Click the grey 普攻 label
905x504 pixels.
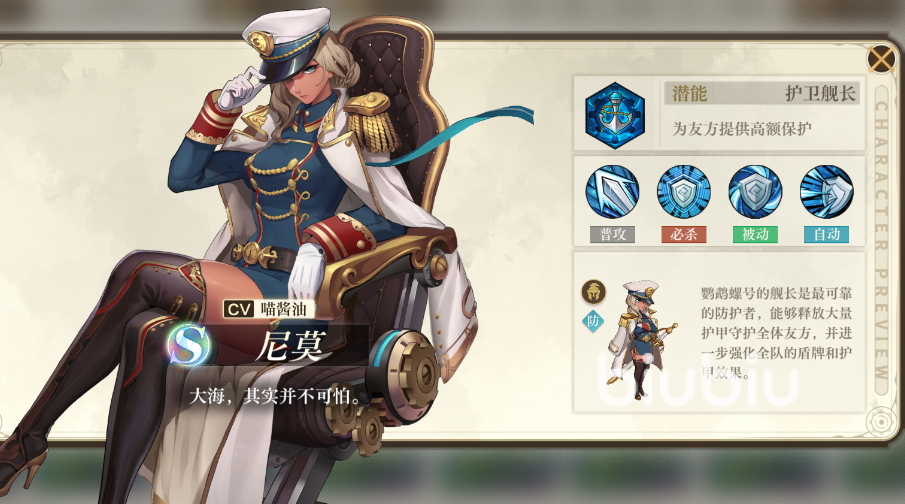pos(612,234)
